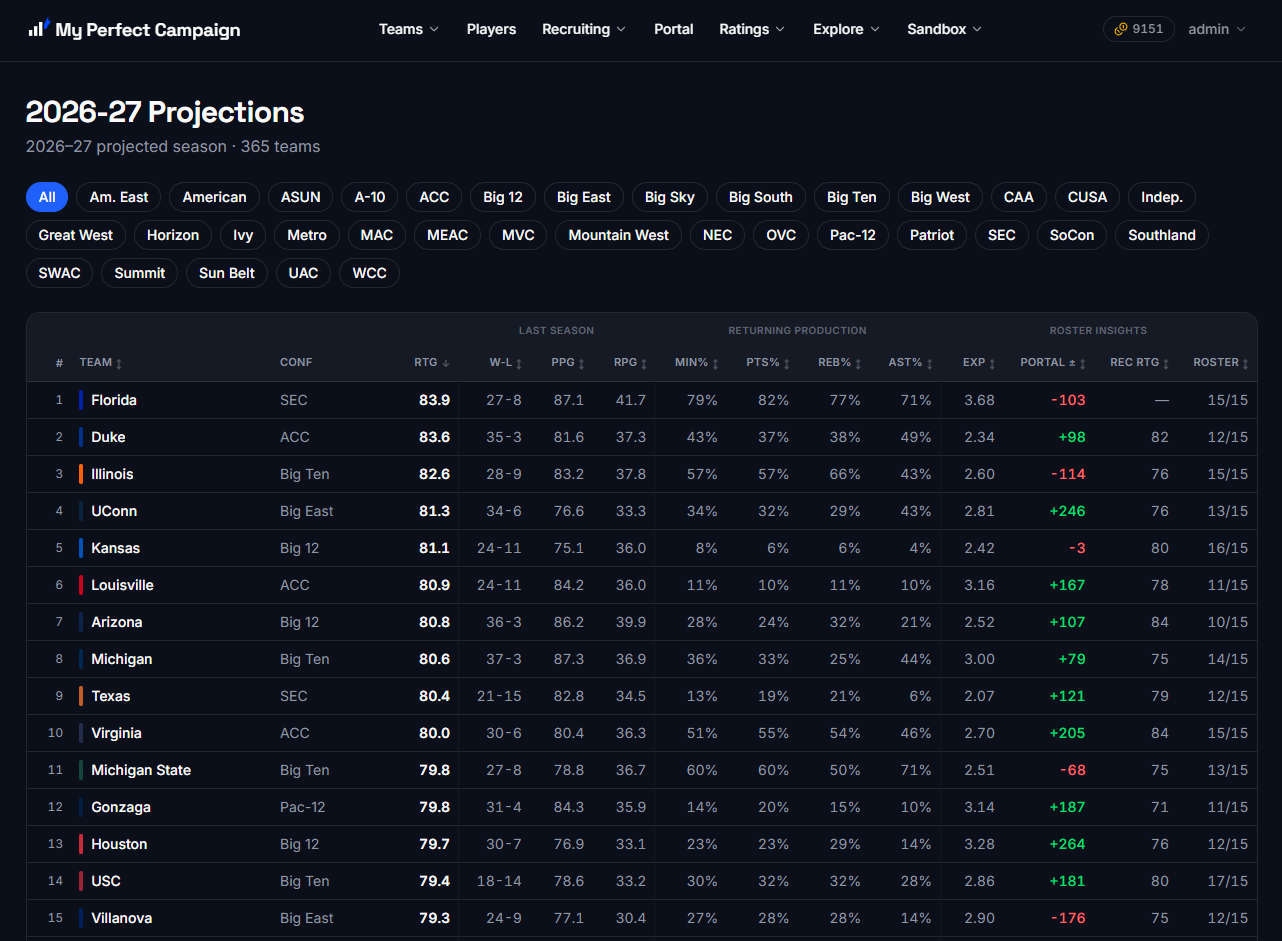Expand the Explore dropdown menu
The height and width of the screenshot is (941, 1282).
[847, 29]
